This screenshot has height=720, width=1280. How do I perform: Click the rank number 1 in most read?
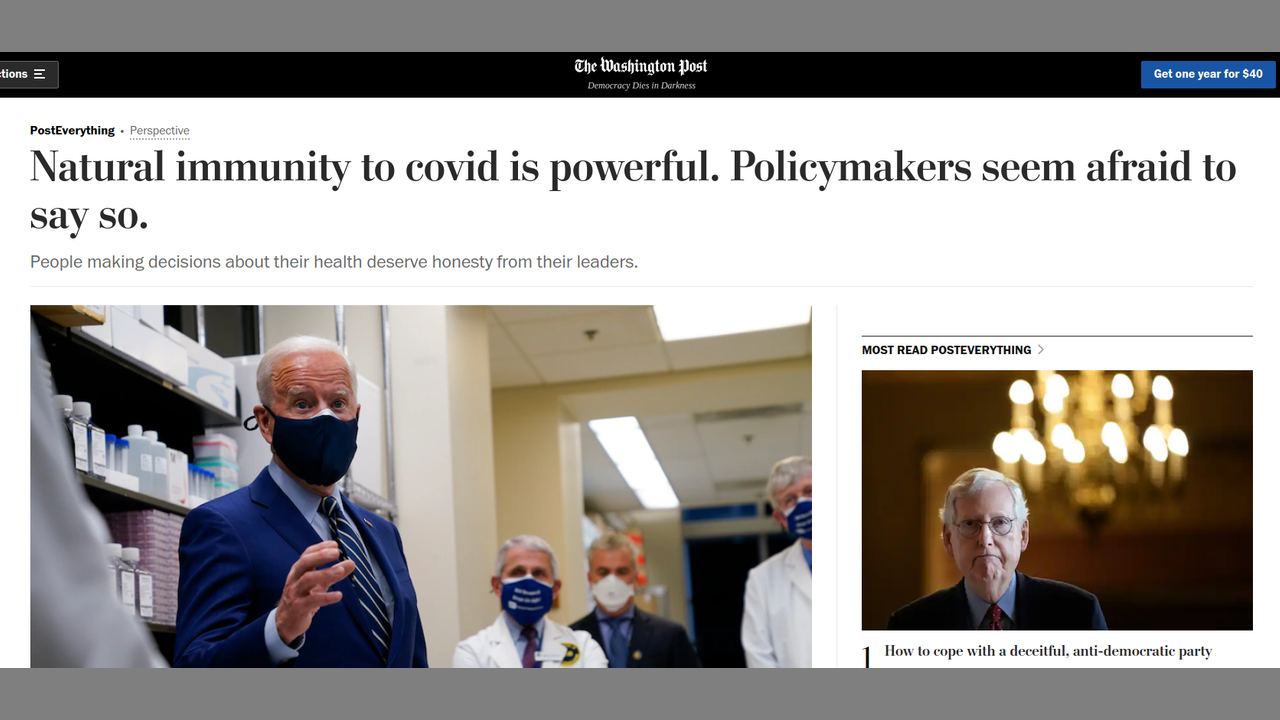(x=867, y=656)
